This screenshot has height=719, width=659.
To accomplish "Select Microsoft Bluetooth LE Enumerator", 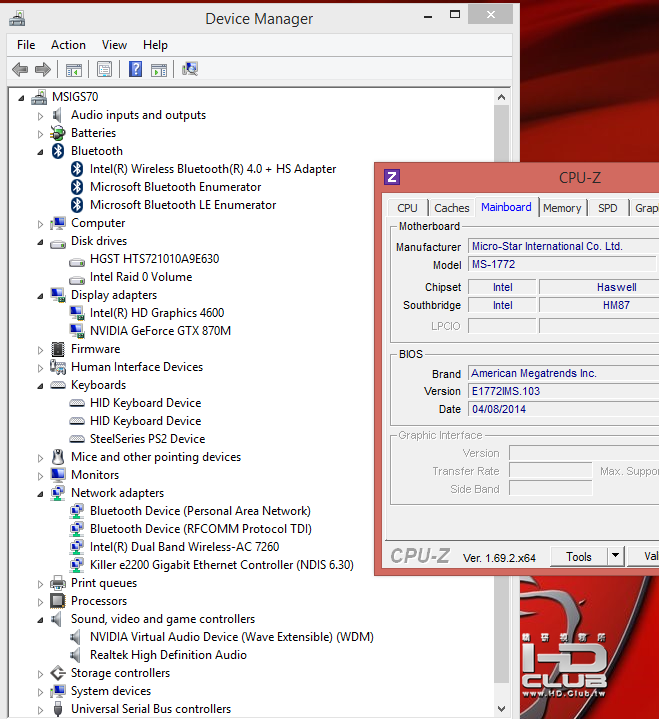I will click(x=183, y=205).
